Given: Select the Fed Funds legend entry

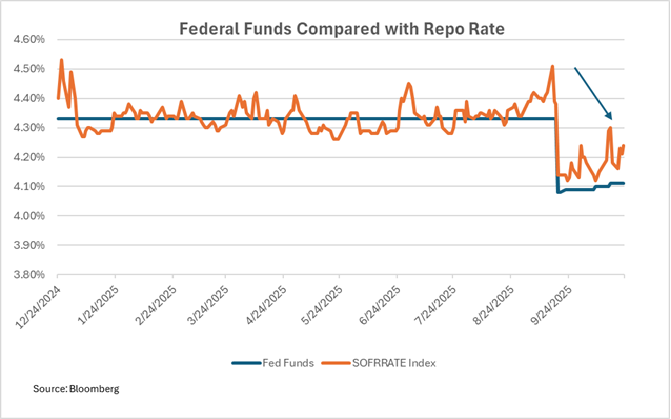Looking at the screenshot, I should pyautogui.click(x=283, y=363).
